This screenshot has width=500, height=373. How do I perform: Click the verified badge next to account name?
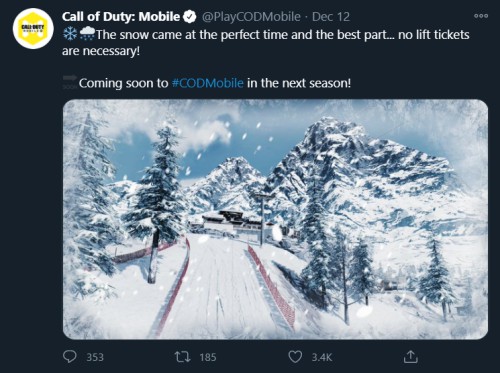190,17
